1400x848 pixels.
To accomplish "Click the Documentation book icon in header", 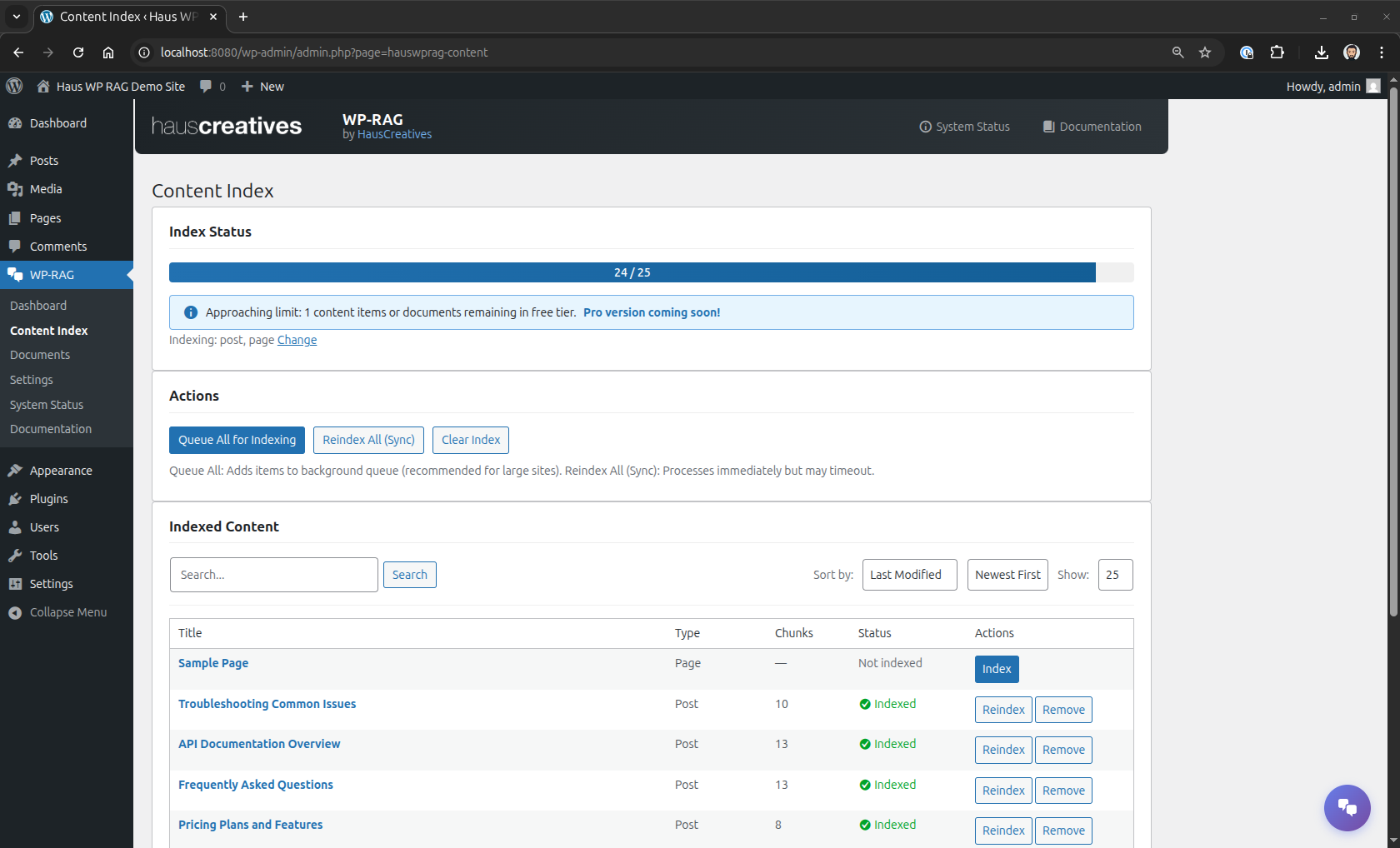I will (1049, 127).
